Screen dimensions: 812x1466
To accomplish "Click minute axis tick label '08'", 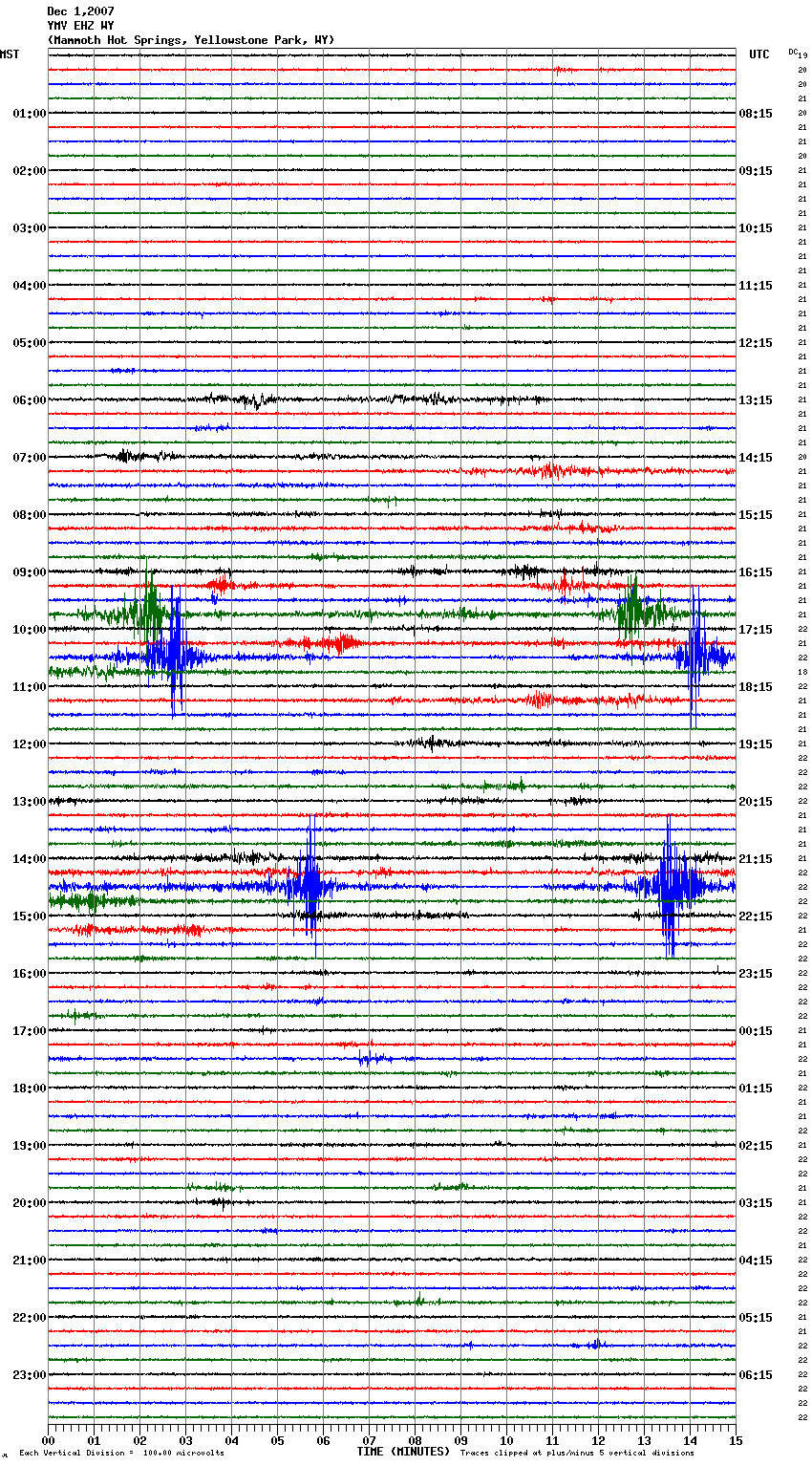I will click(415, 1440).
